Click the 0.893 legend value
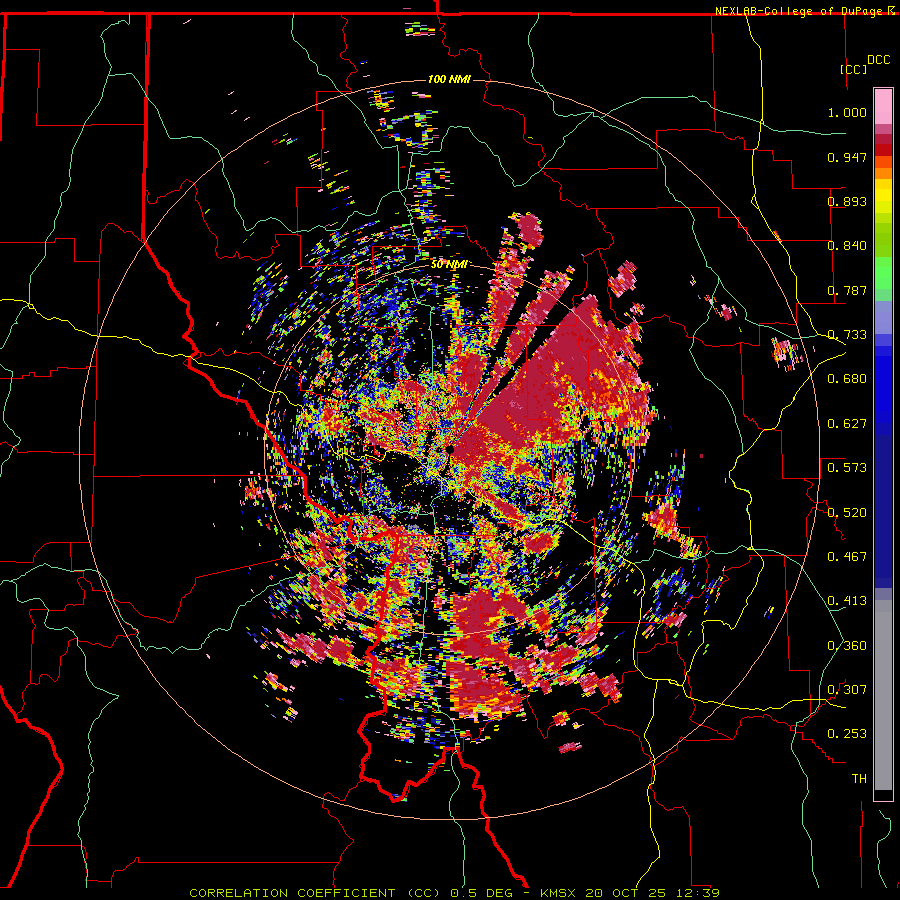This screenshot has height=900, width=900. click(x=847, y=201)
